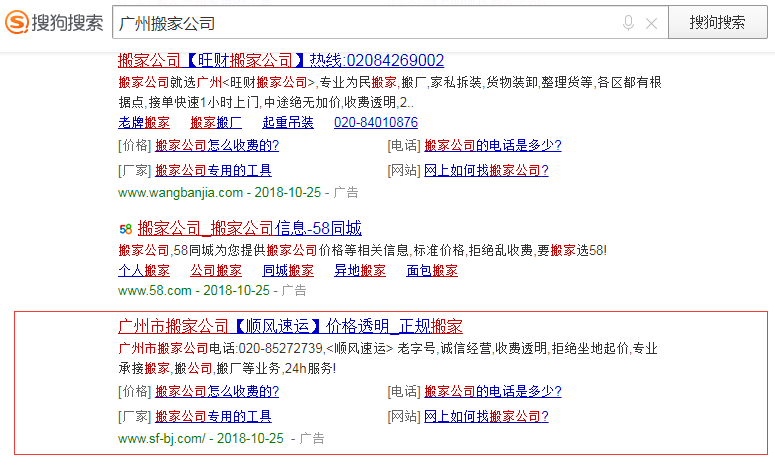Go to the 个人搬家 link

pyautogui.click(x=144, y=270)
